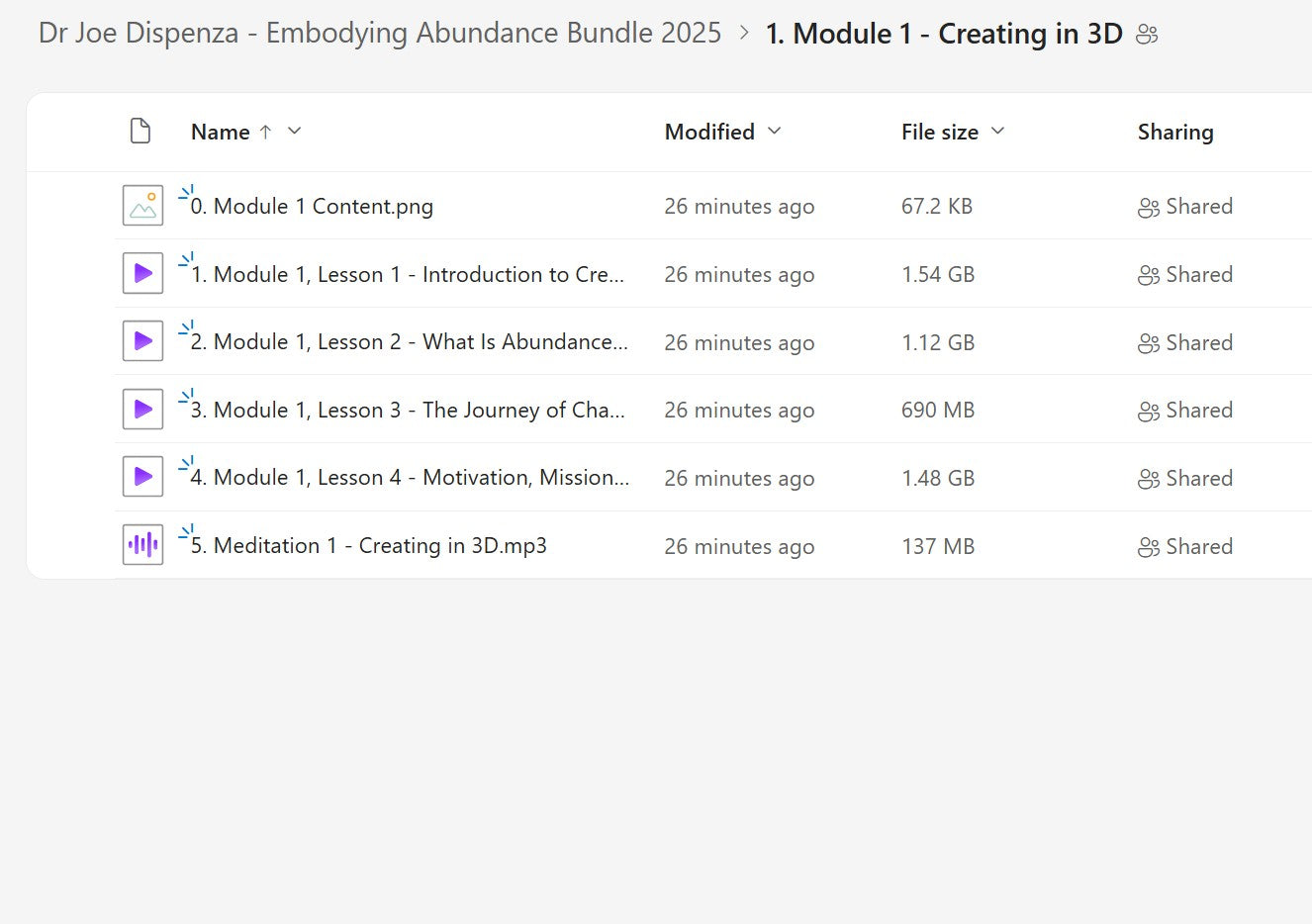Image resolution: width=1312 pixels, height=924 pixels.
Task: Click the audio waveform icon for Meditation 1 mp3
Action: (142, 545)
